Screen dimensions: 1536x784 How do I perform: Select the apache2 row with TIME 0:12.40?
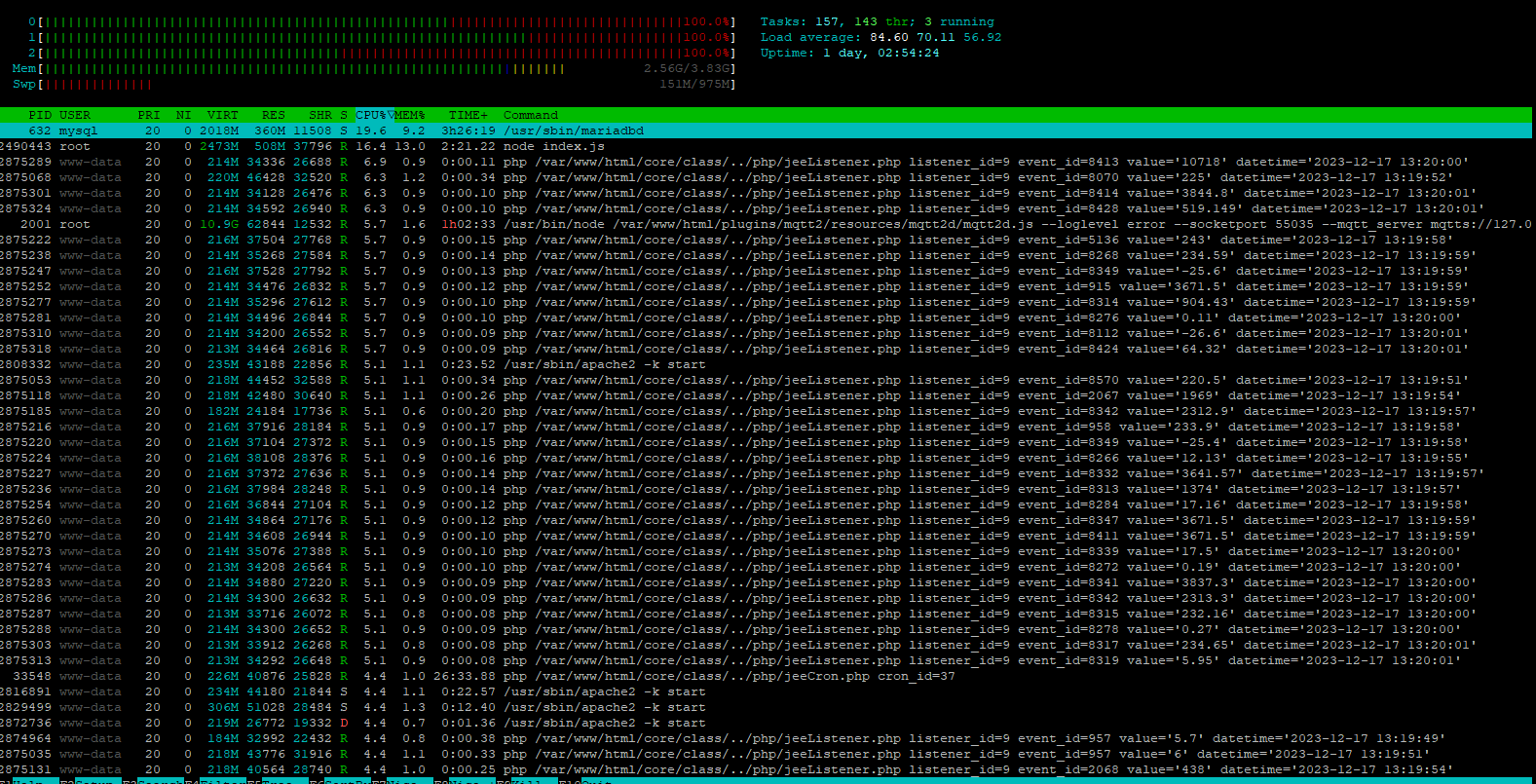coord(766,707)
